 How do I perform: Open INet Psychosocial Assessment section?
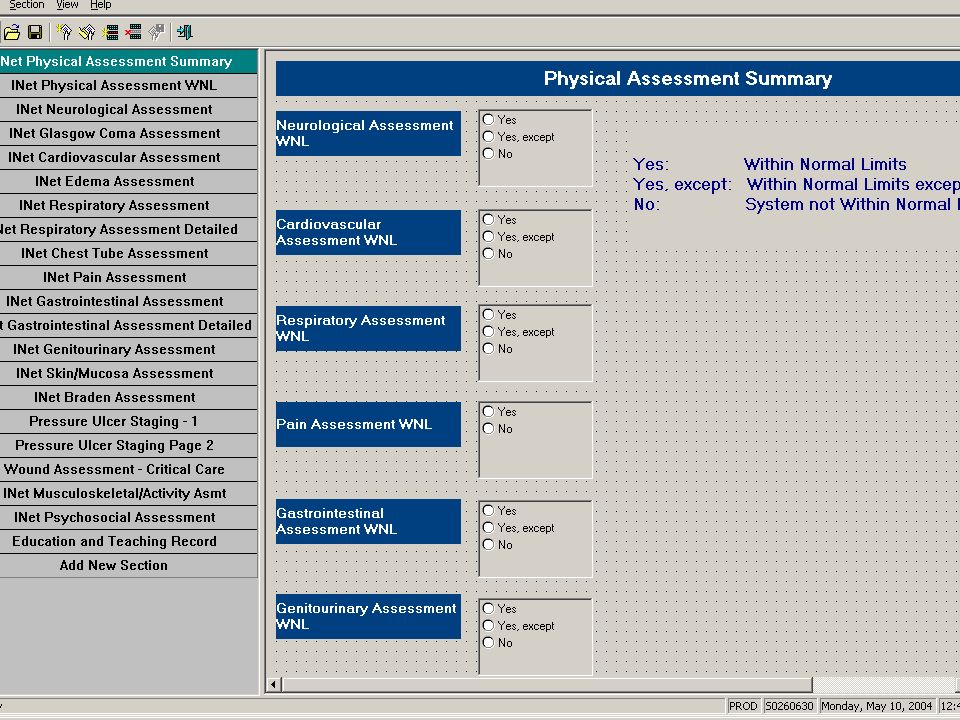[x=129, y=517]
